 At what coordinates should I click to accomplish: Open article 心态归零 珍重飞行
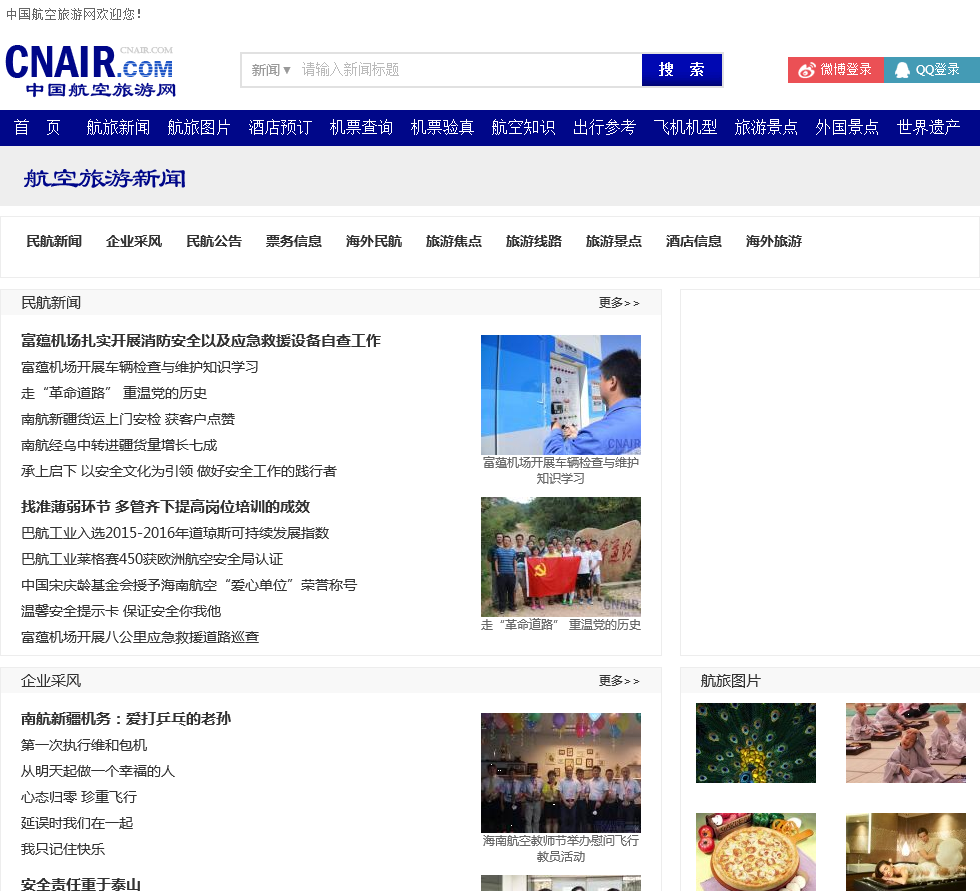[x=79, y=797]
